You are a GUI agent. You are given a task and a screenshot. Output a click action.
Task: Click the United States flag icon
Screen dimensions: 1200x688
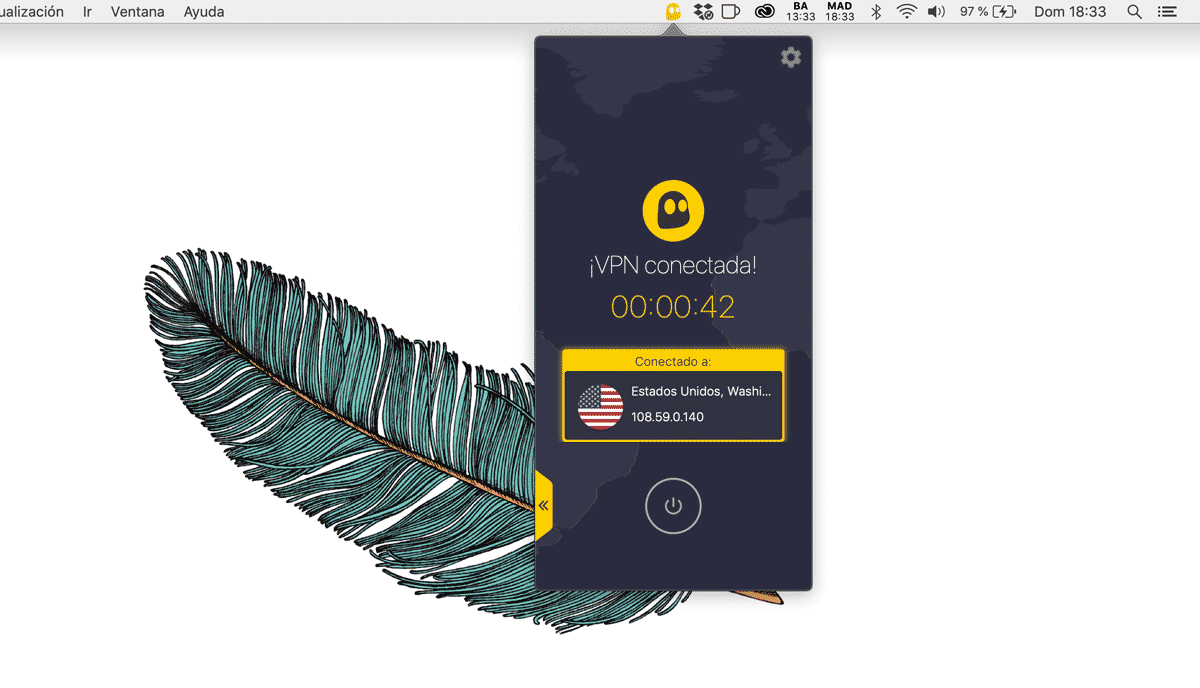(600, 405)
